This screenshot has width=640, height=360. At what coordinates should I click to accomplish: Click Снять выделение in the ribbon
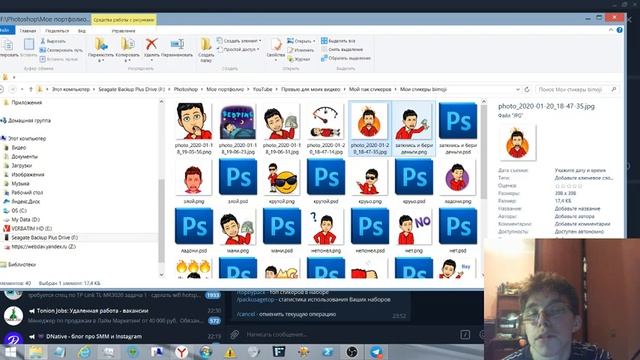pos(342,49)
